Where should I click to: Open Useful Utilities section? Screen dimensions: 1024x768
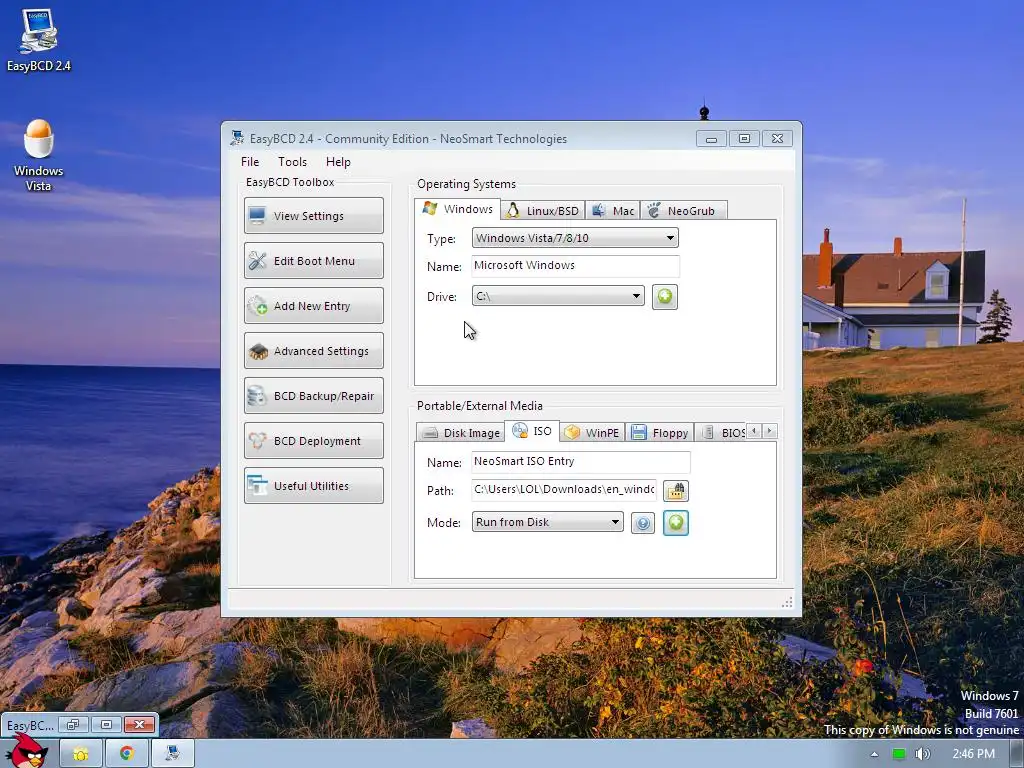click(x=313, y=486)
